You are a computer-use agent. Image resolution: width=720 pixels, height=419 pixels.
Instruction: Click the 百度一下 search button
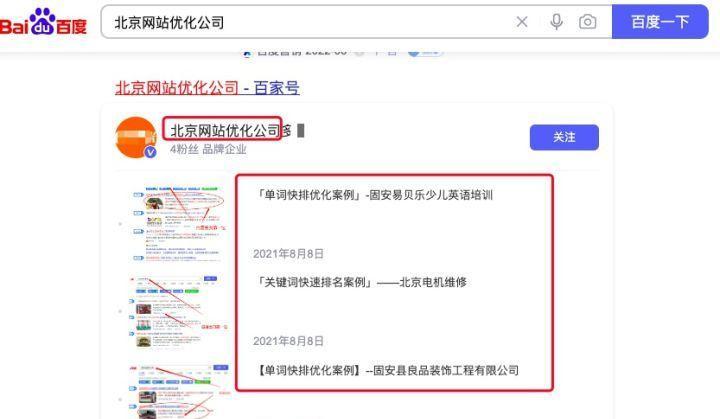pos(660,22)
